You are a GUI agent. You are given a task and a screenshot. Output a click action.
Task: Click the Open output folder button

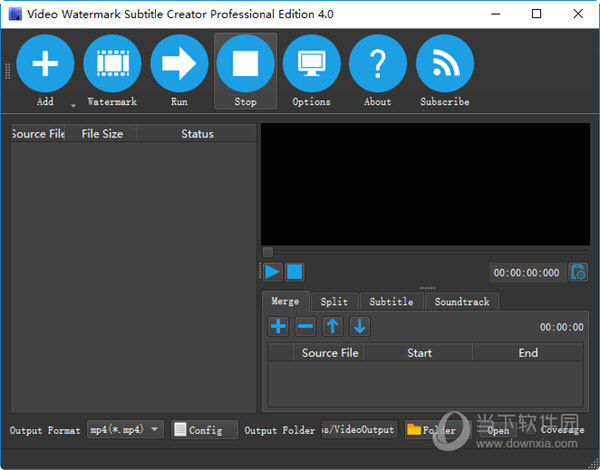click(499, 431)
